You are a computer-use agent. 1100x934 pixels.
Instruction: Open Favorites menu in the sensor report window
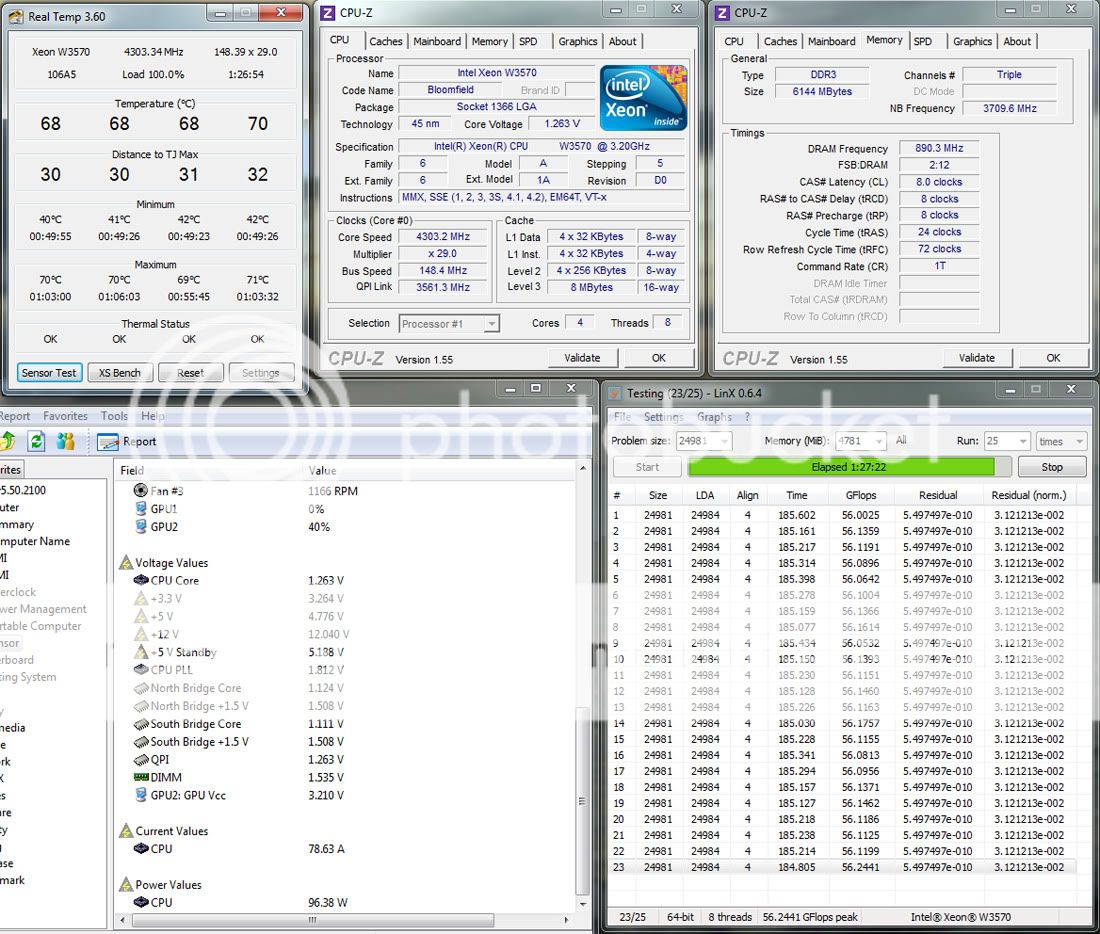(65, 416)
